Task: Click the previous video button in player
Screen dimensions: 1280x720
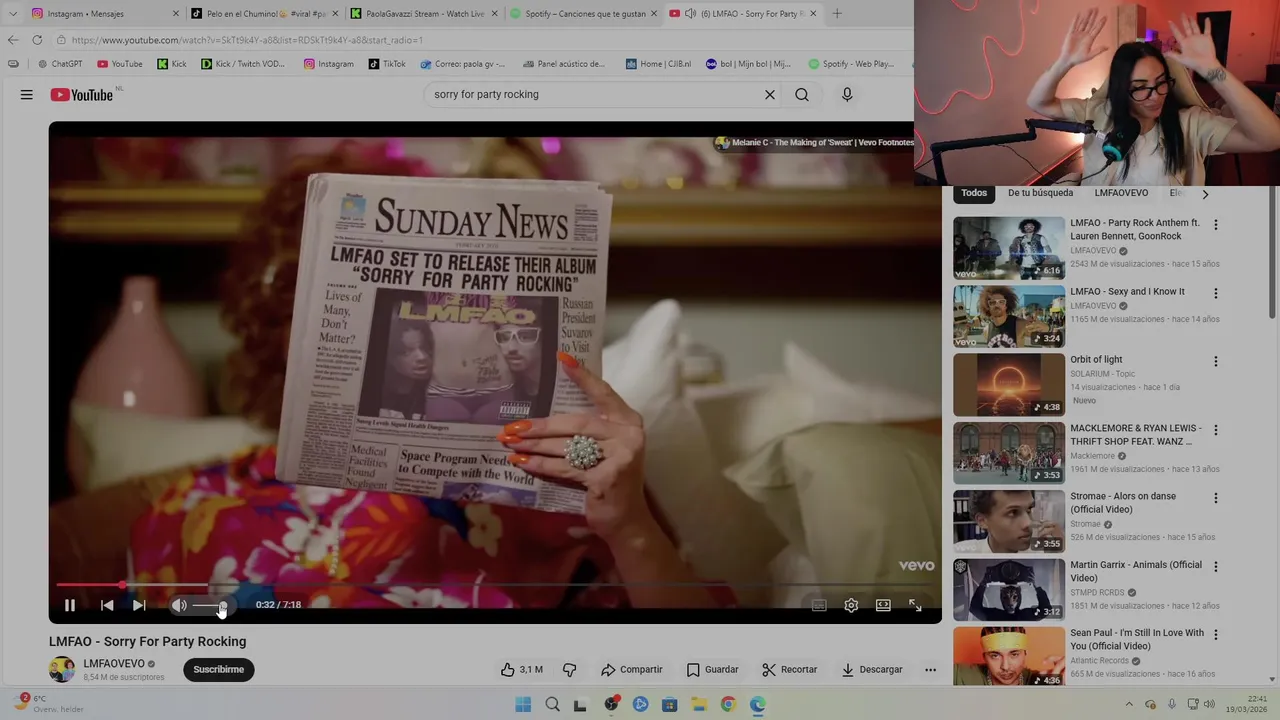Action: click(x=107, y=605)
